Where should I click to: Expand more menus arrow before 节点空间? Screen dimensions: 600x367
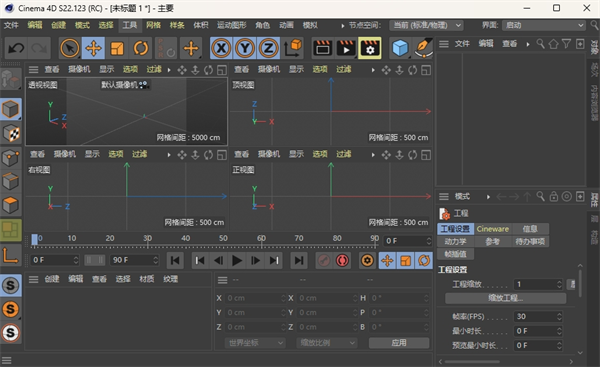[x=342, y=26]
